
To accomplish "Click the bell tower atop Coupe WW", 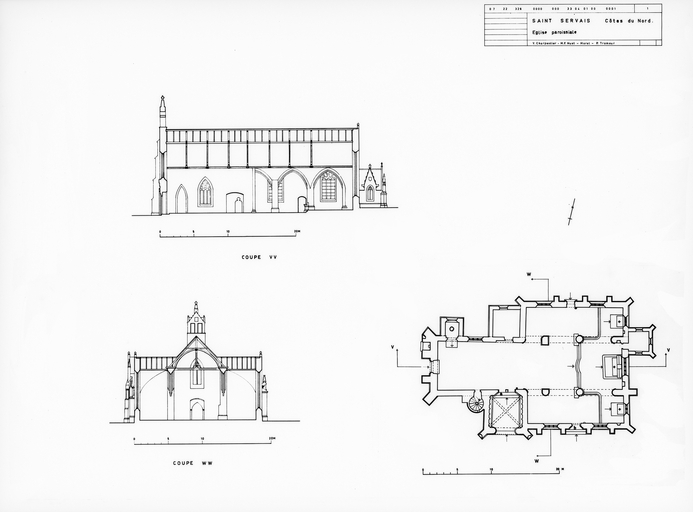I will click(x=196, y=320).
